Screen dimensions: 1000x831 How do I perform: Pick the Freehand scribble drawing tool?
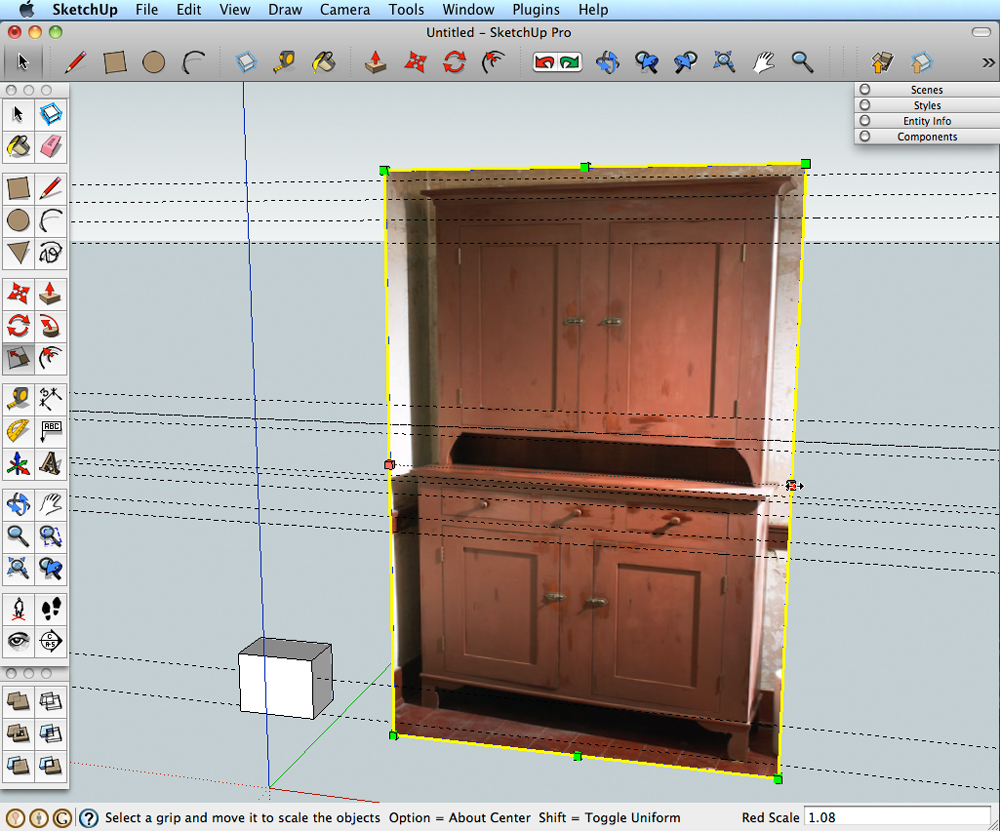point(51,253)
